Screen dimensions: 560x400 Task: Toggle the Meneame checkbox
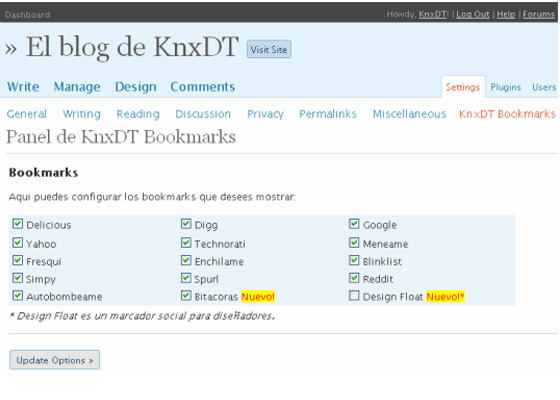(x=354, y=243)
